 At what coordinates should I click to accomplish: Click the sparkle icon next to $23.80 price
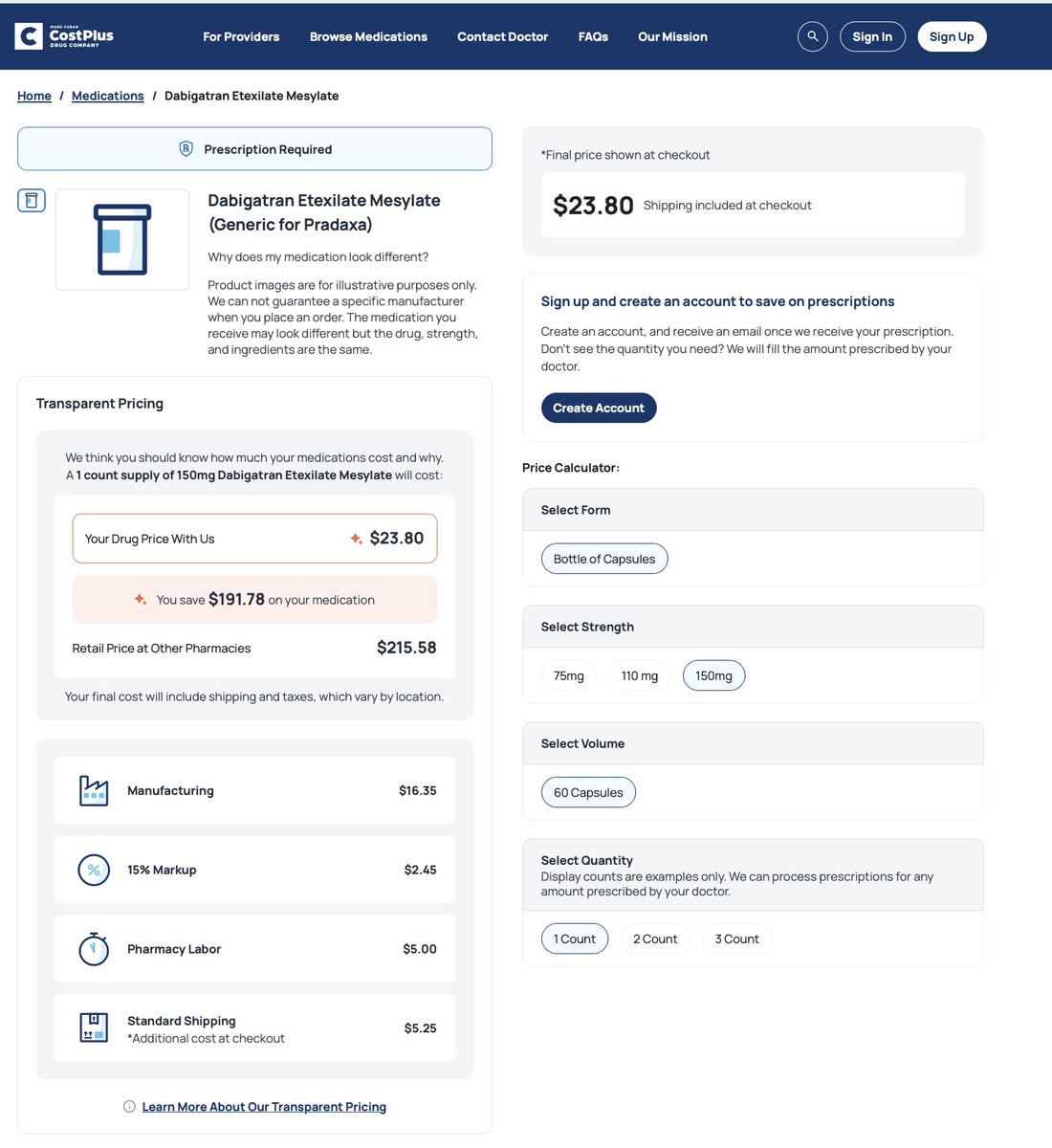pyautogui.click(x=356, y=539)
